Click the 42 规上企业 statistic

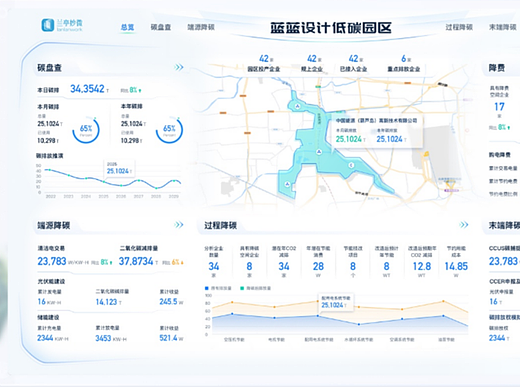click(x=312, y=63)
